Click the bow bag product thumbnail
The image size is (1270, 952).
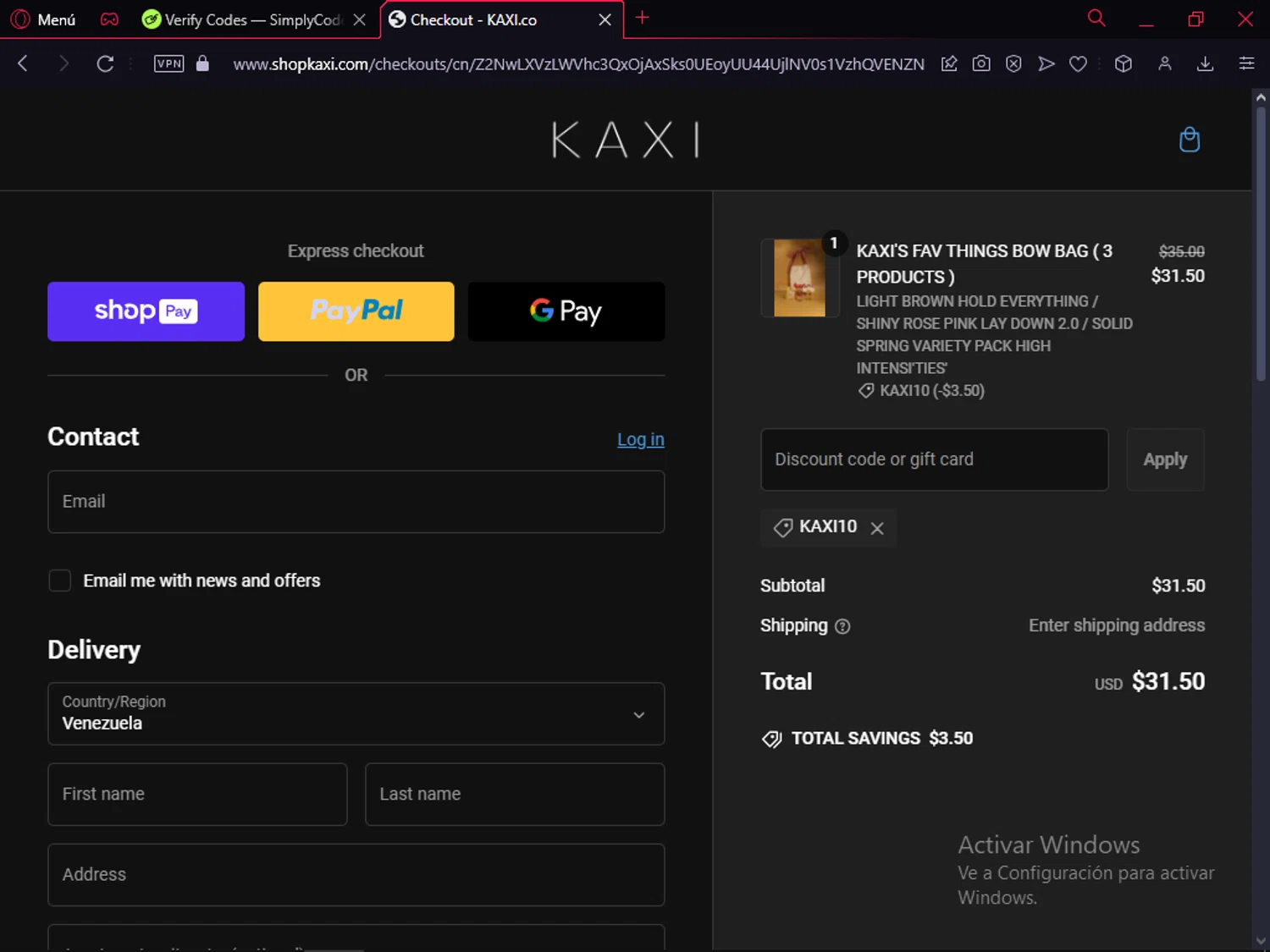pos(799,278)
